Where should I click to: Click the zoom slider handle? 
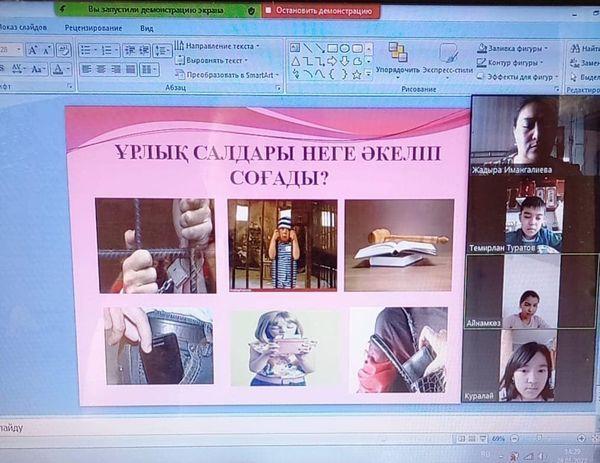[x=540, y=437]
